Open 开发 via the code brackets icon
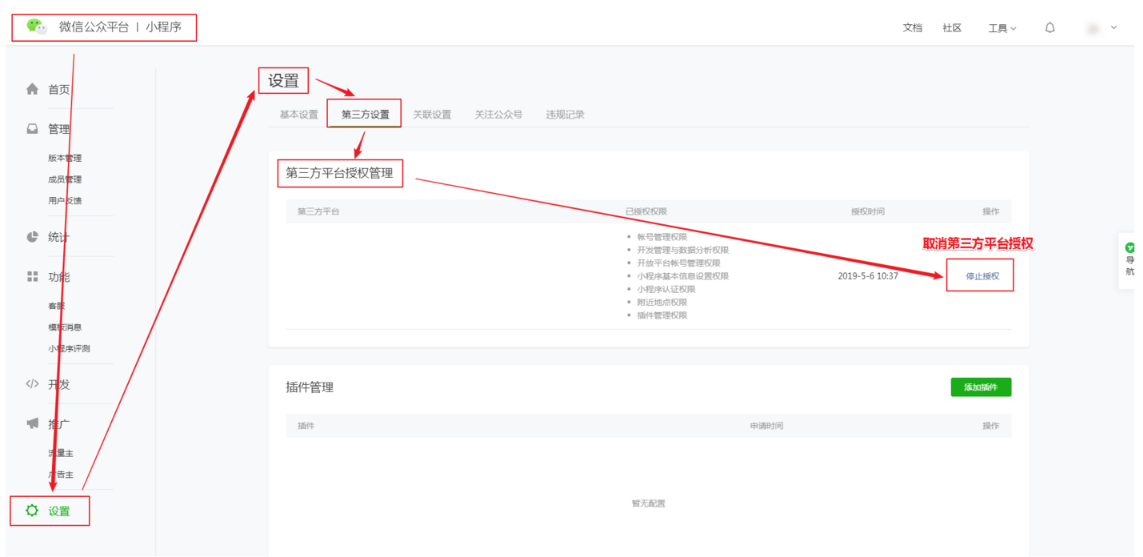Image resolution: width=1143 pixels, height=557 pixels. 32,384
